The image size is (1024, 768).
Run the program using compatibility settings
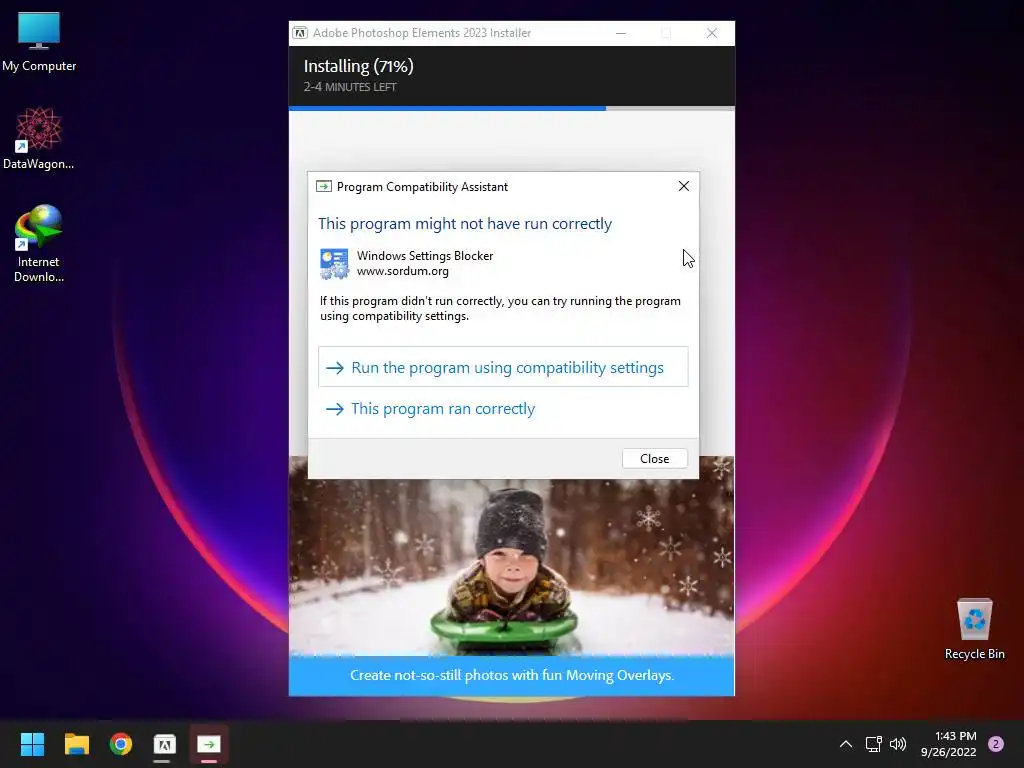coord(503,367)
